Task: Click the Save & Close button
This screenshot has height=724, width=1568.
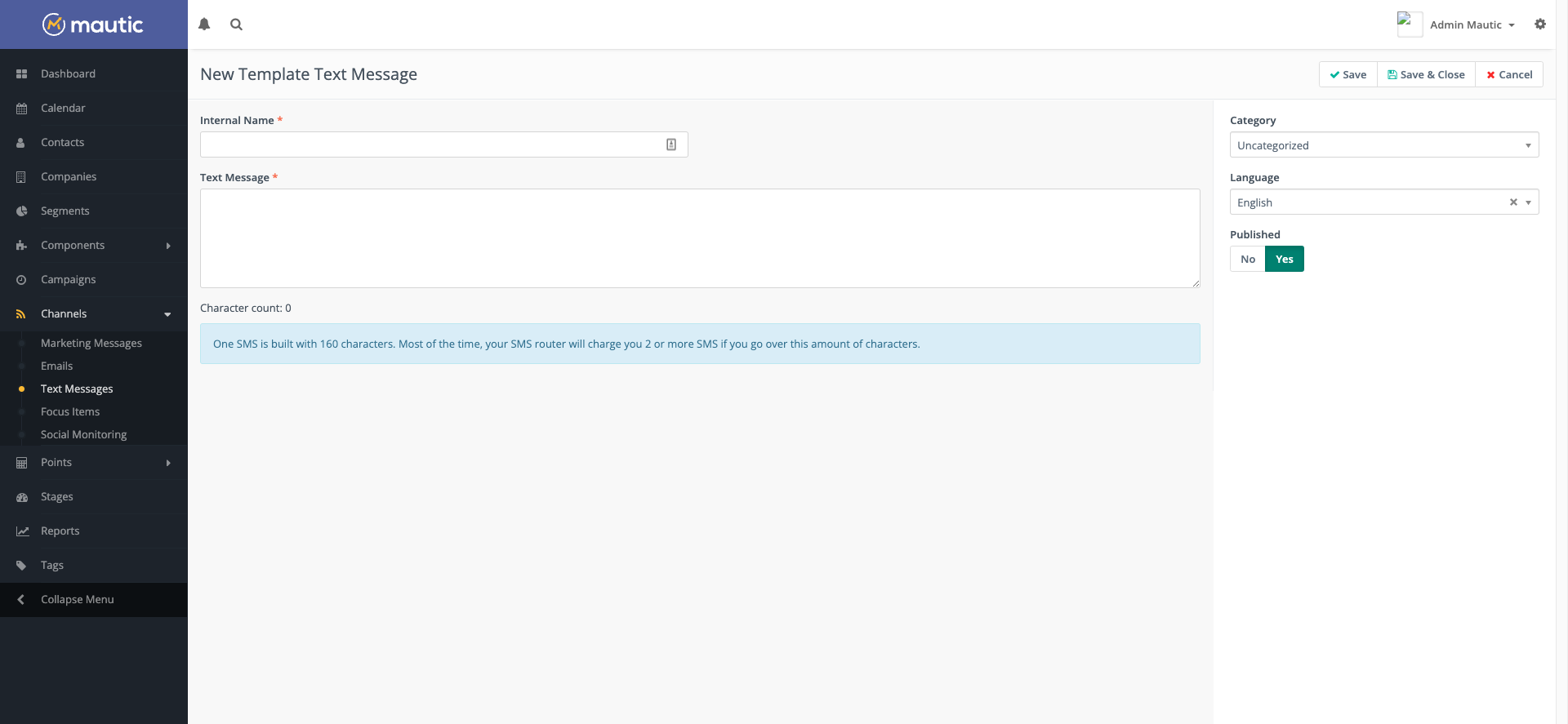Action: click(x=1426, y=74)
